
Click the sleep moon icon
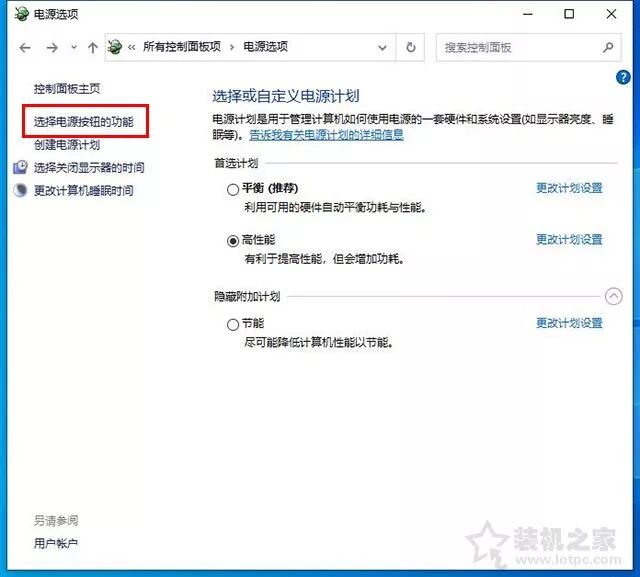(x=20, y=190)
